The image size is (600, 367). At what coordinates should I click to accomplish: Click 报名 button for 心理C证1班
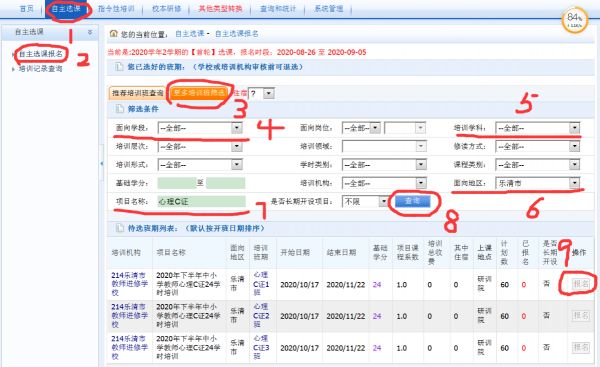pyautogui.click(x=580, y=284)
